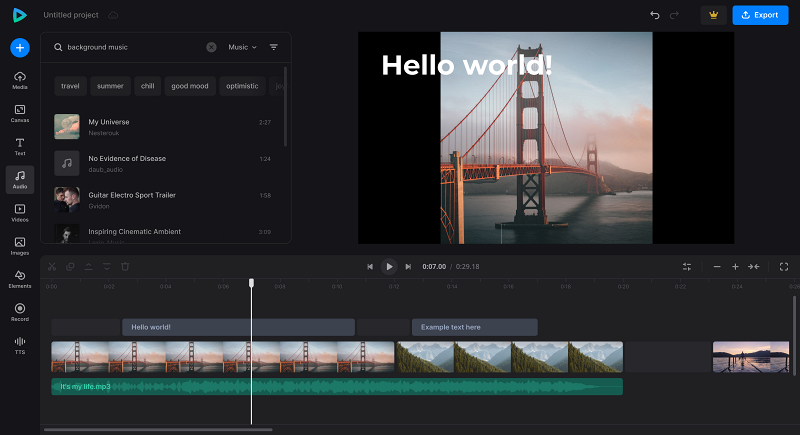Zoom in the timeline with plus
This screenshot has width=800, height=435.
click(735, 267)
